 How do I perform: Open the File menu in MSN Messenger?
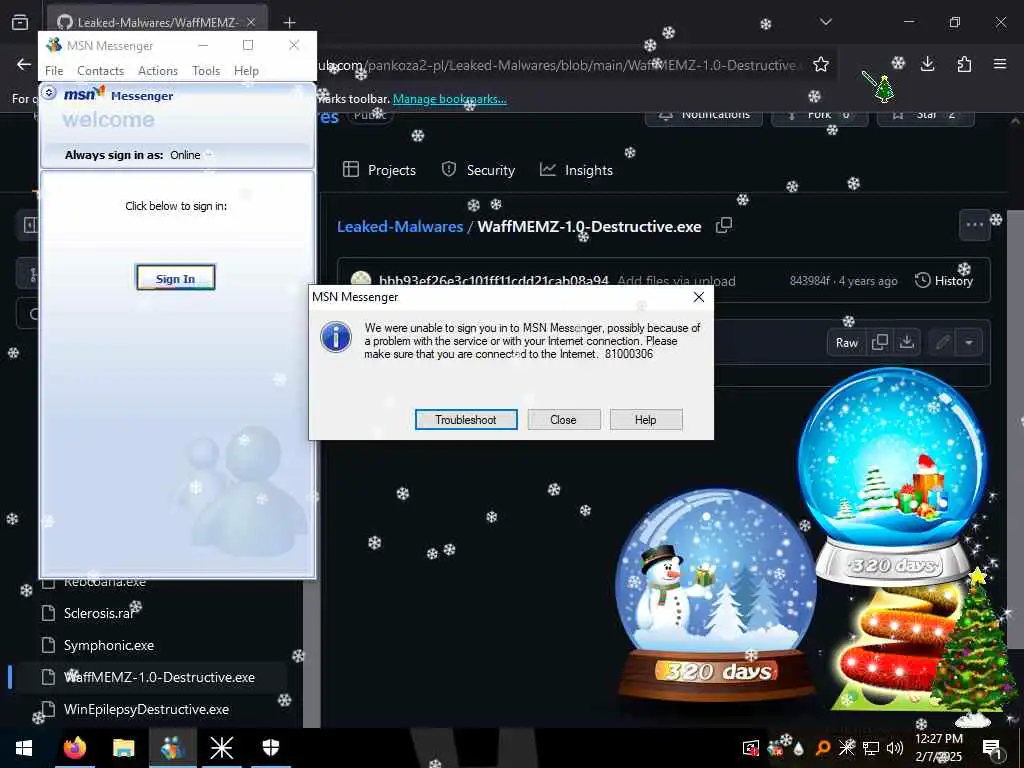(54, 71)
